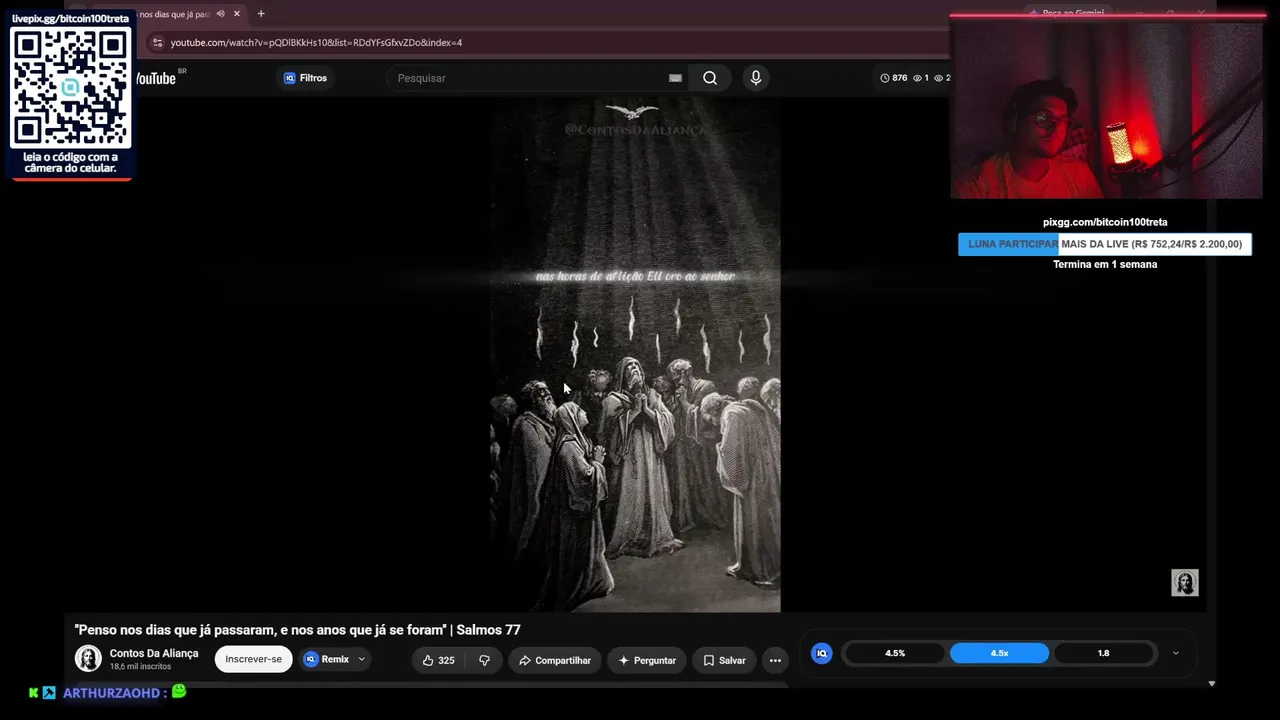The height and width of the screenshot is (720, 1280).
Task: Click the blue IQ icon beside the stats bar
Action: [x=822, y=653]
